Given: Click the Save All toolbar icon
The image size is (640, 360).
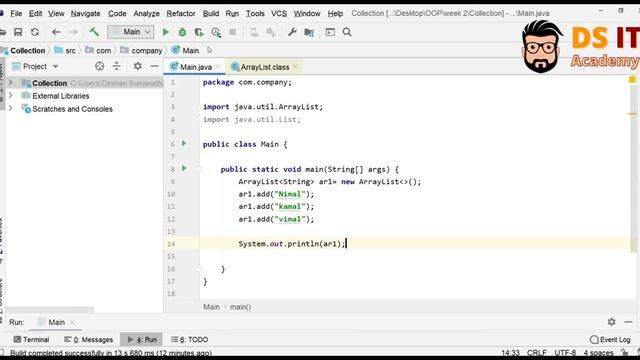Looking at the screenshot, I should [18, 32].
